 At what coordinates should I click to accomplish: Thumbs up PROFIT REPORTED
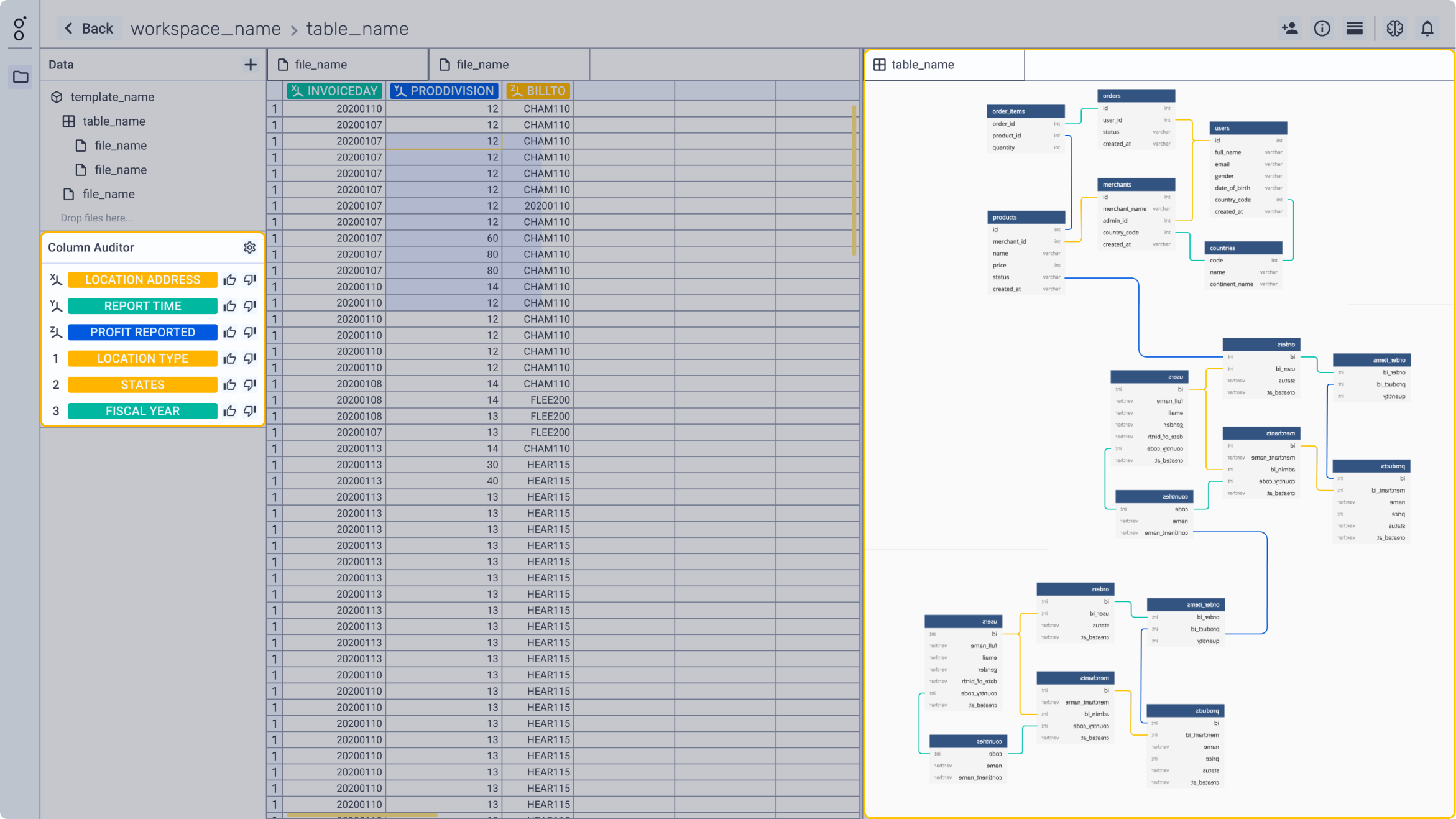pyautogui.click(x=230, y=332)
